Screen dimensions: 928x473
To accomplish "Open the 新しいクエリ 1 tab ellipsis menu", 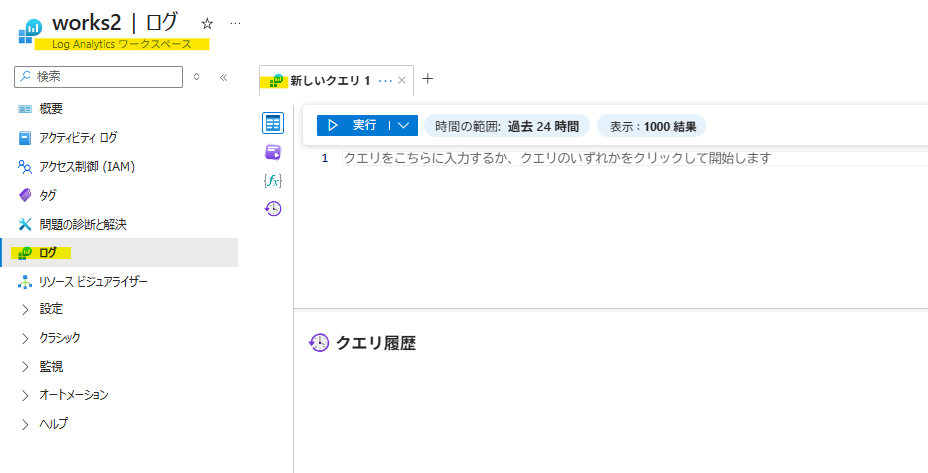I will coord(386,80).
